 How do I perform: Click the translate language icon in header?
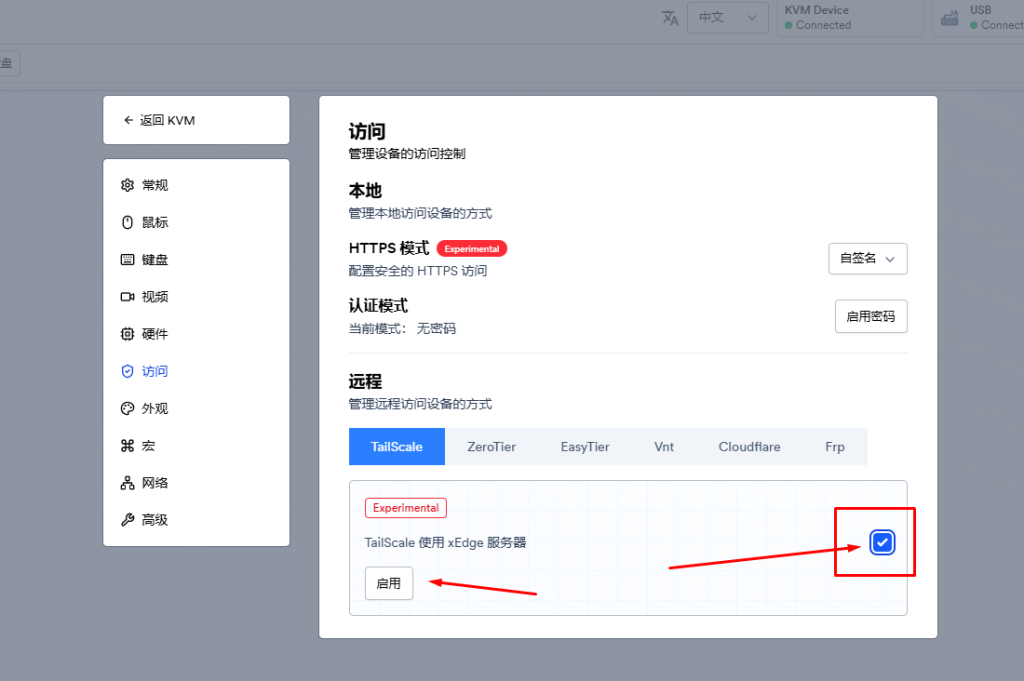[670, 18]
